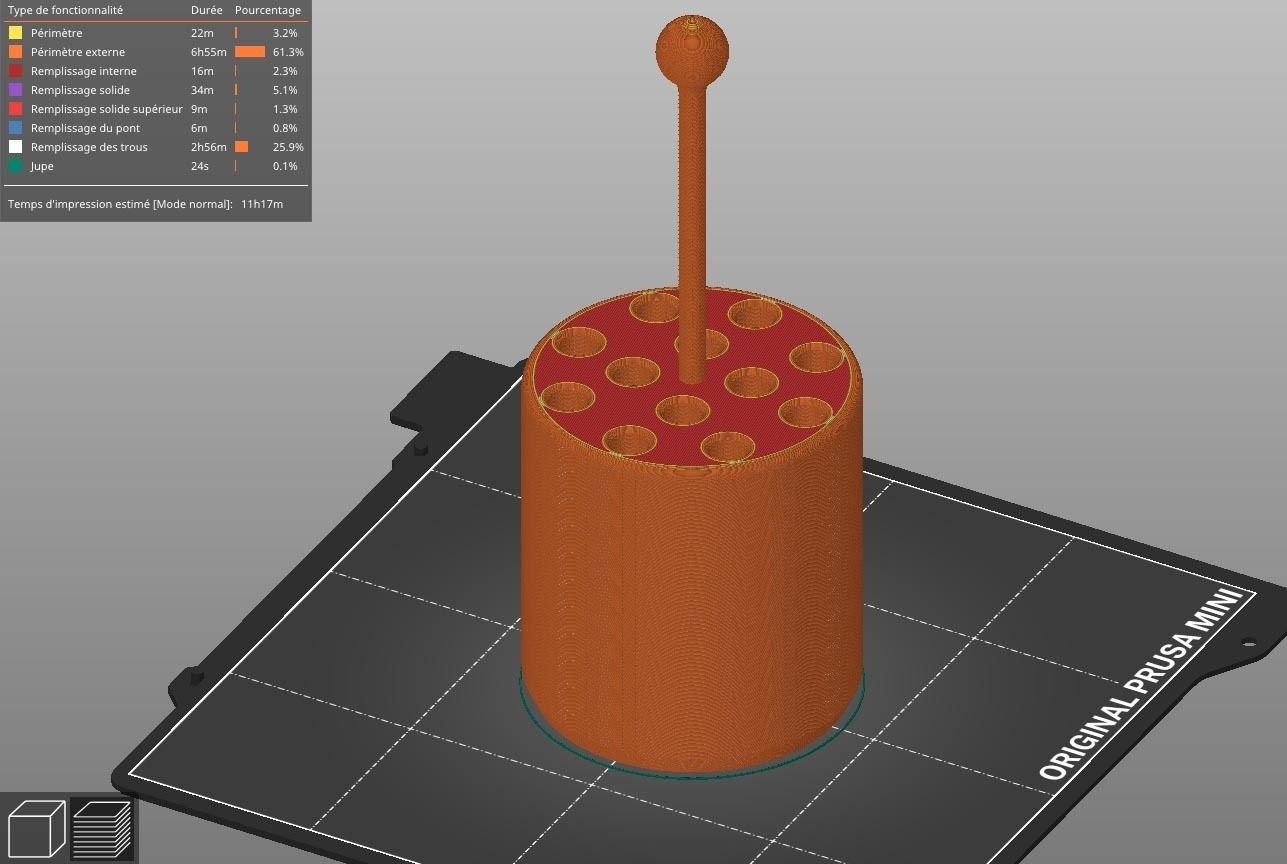The height and width of the screenshot is (864, 1287).
Task: Select the 2h56m duration value
Action: pos(209,147)
